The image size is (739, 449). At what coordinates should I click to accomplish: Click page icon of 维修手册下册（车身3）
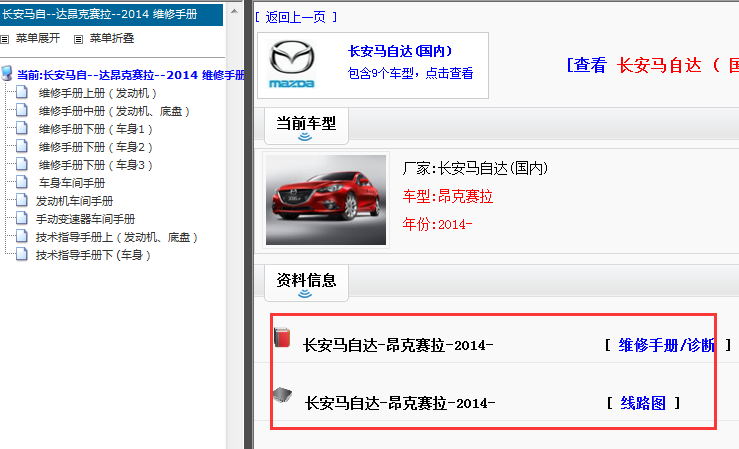coord(22,163)
